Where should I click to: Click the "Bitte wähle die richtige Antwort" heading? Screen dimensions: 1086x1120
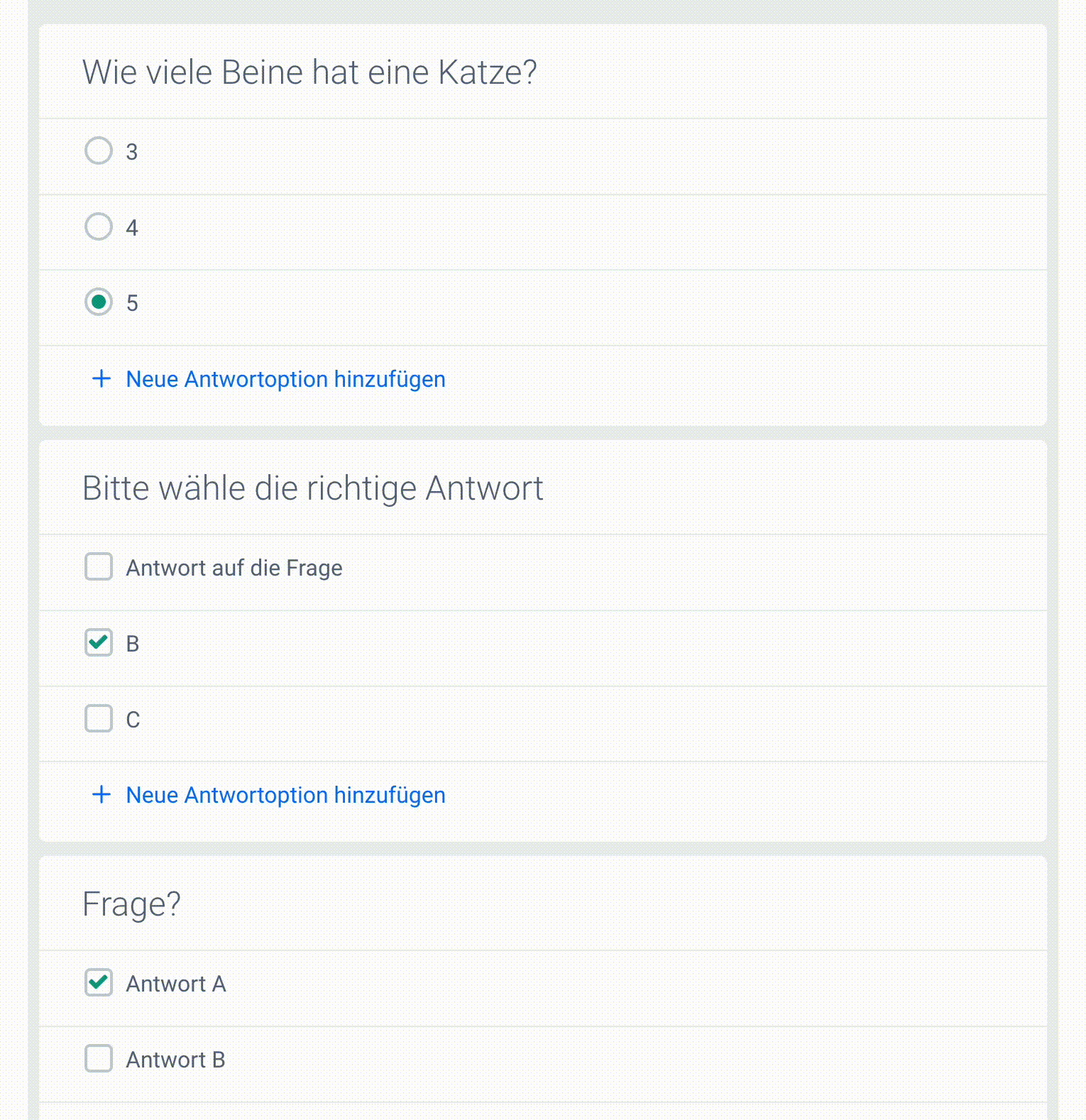(x=312, y=488)
